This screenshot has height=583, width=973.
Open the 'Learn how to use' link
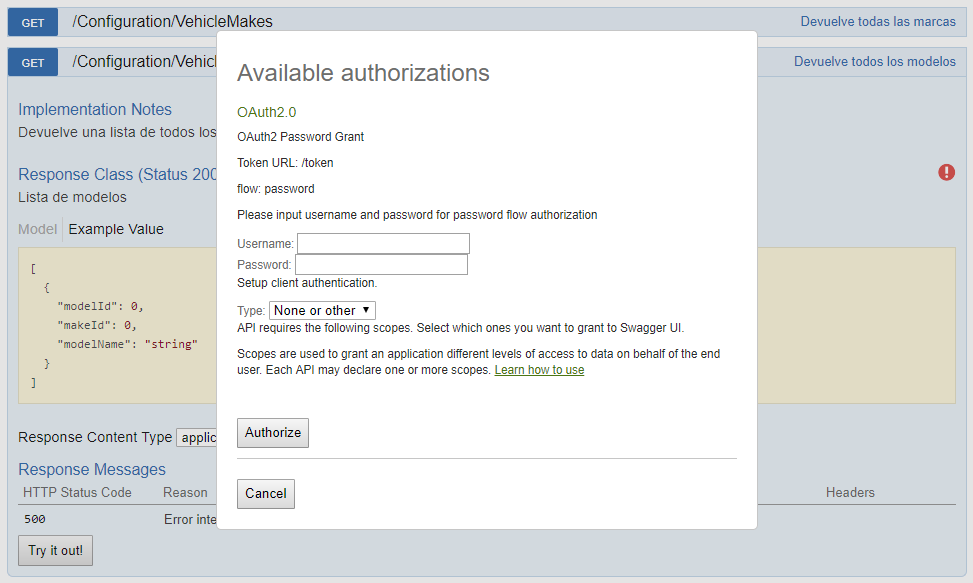pos(539,370)
